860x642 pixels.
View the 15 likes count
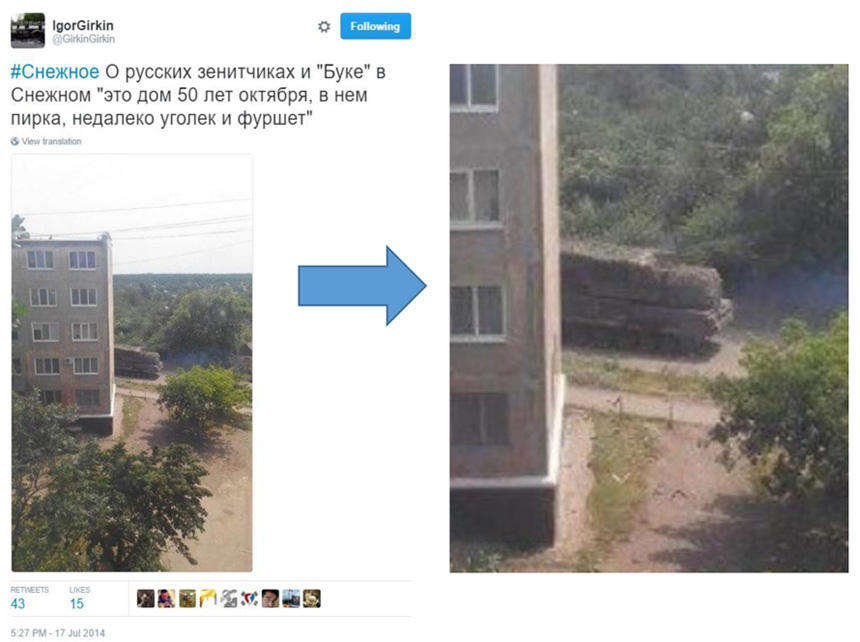point(77,604)
